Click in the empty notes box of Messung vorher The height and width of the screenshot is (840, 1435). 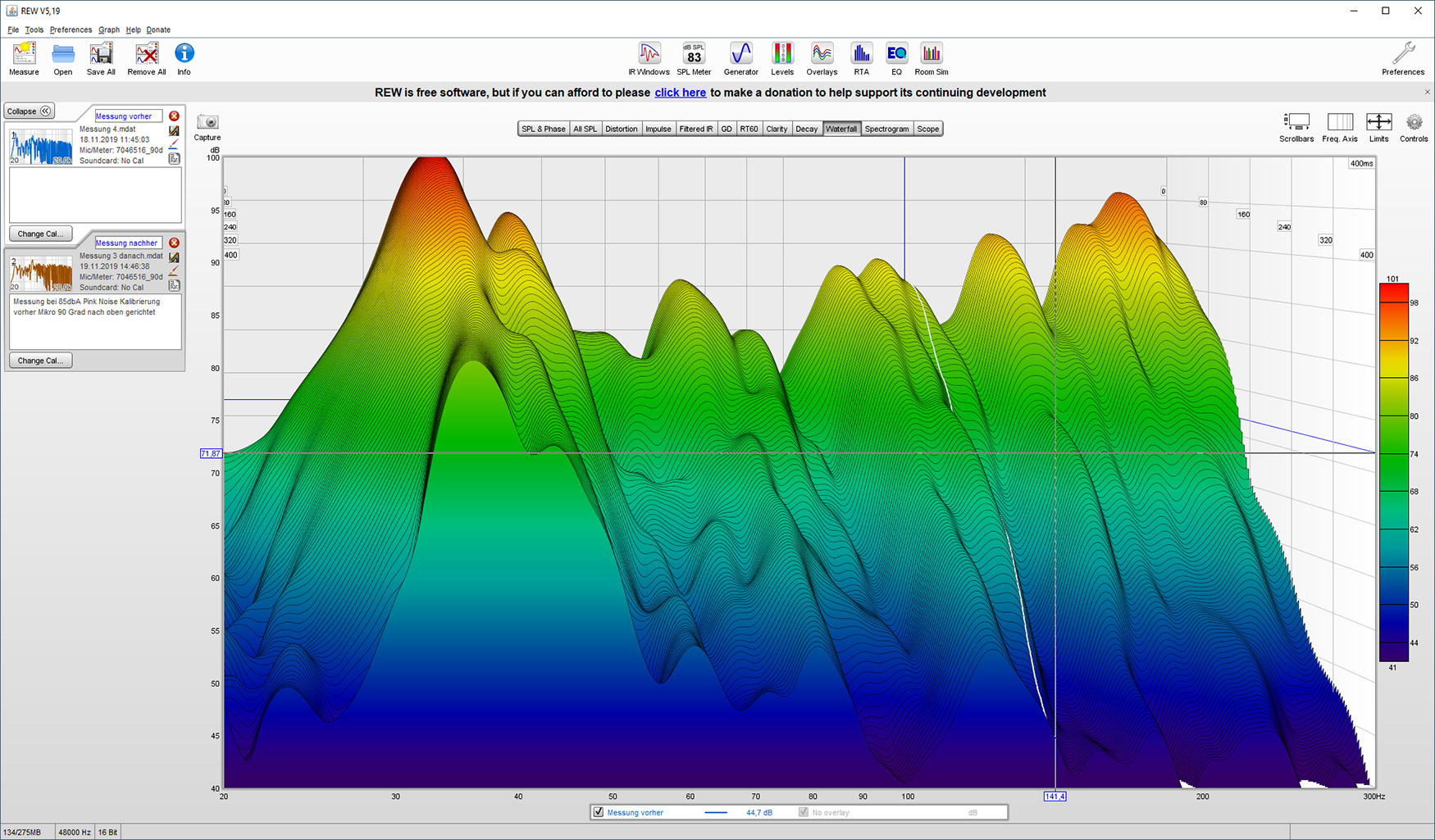(95, 195)
